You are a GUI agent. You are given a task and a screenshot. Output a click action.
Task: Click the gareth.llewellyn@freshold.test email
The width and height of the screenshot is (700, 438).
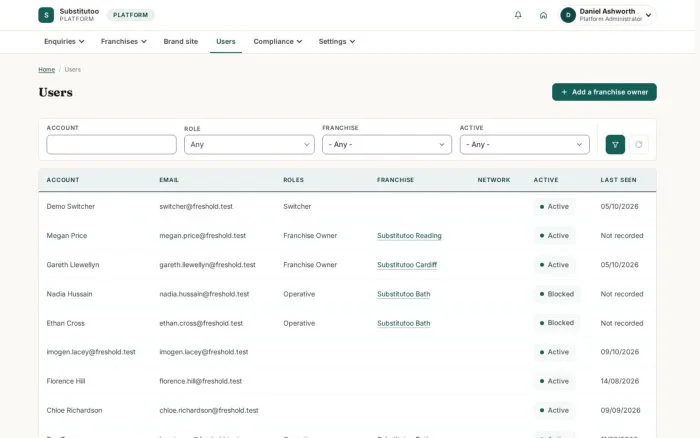[x=208, y=265]
